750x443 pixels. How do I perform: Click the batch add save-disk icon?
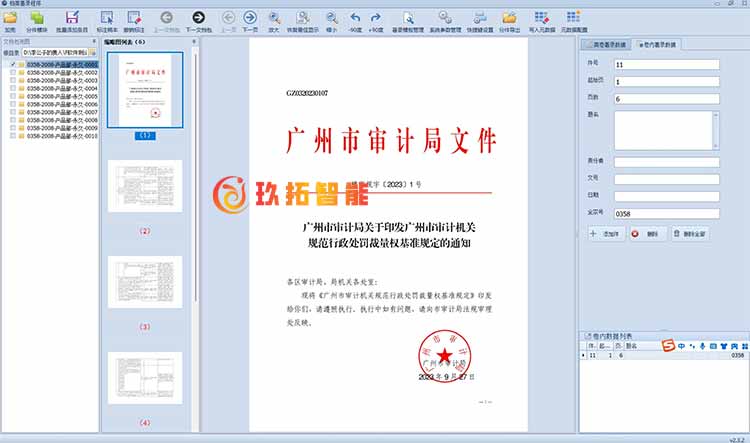[x=72, y=18]
